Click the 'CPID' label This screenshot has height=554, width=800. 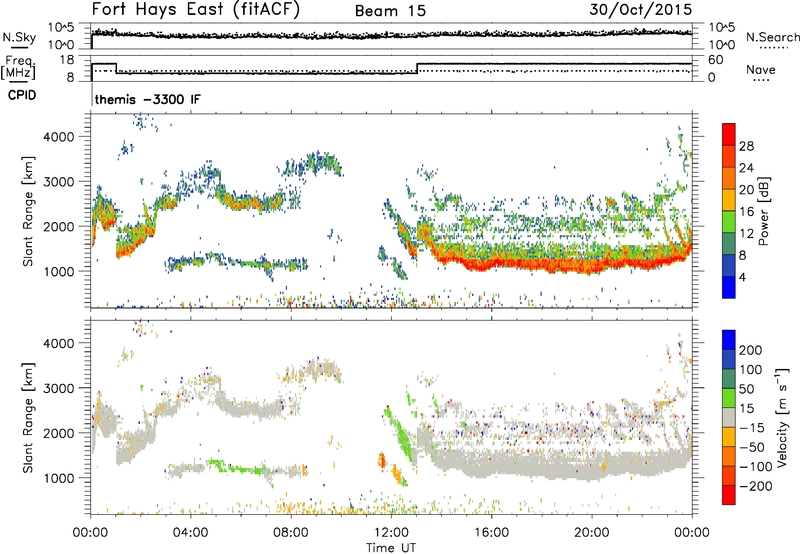[22, 95]
